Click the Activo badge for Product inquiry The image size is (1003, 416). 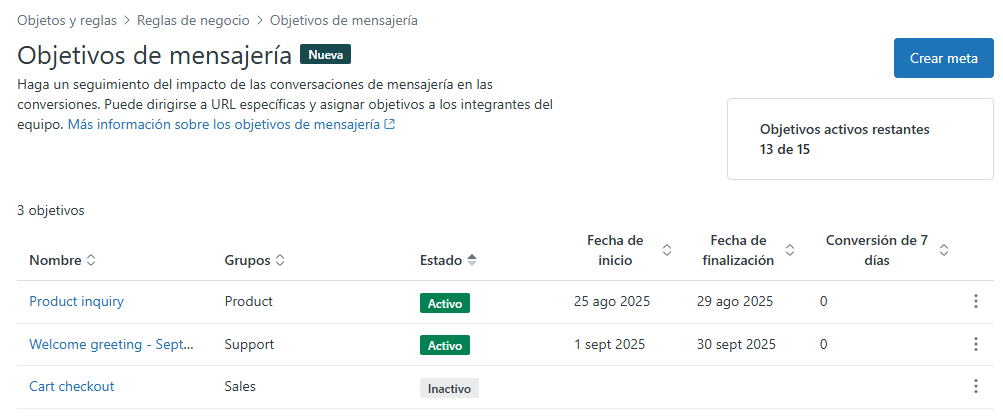point(444,303)
